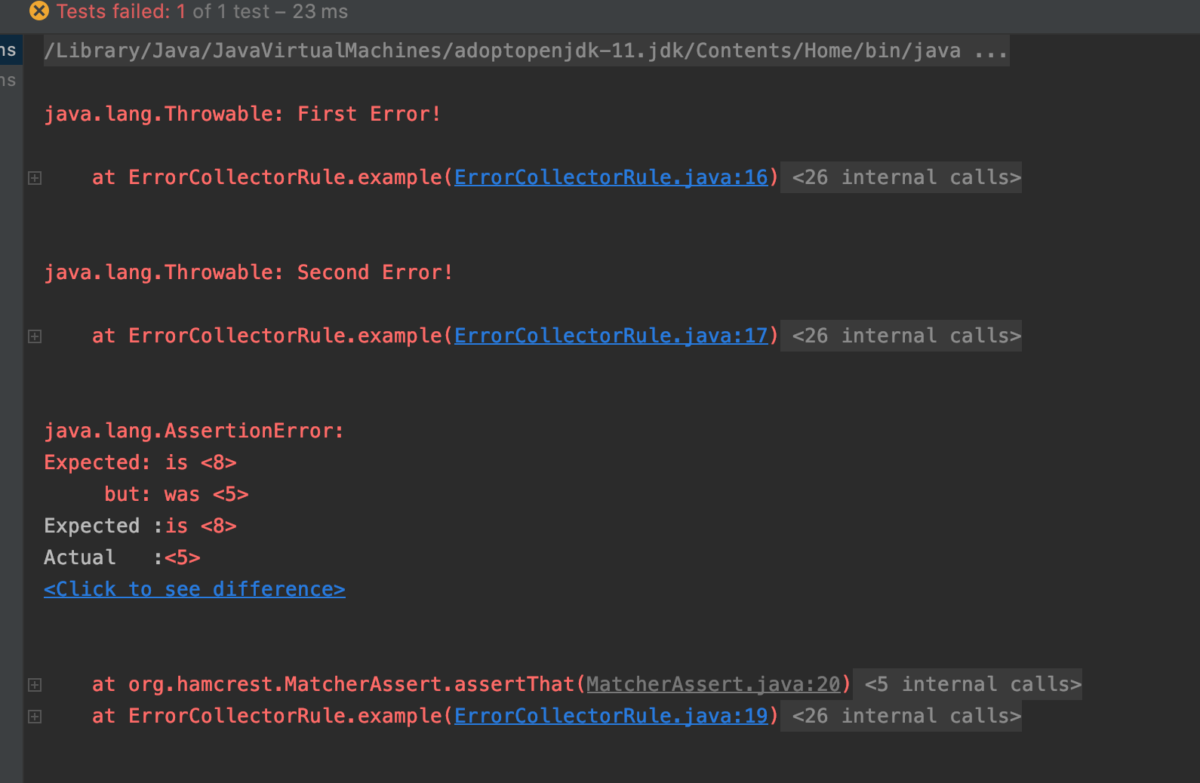
Task: Select the First Error throwable message text
Action: pos(242,113)
